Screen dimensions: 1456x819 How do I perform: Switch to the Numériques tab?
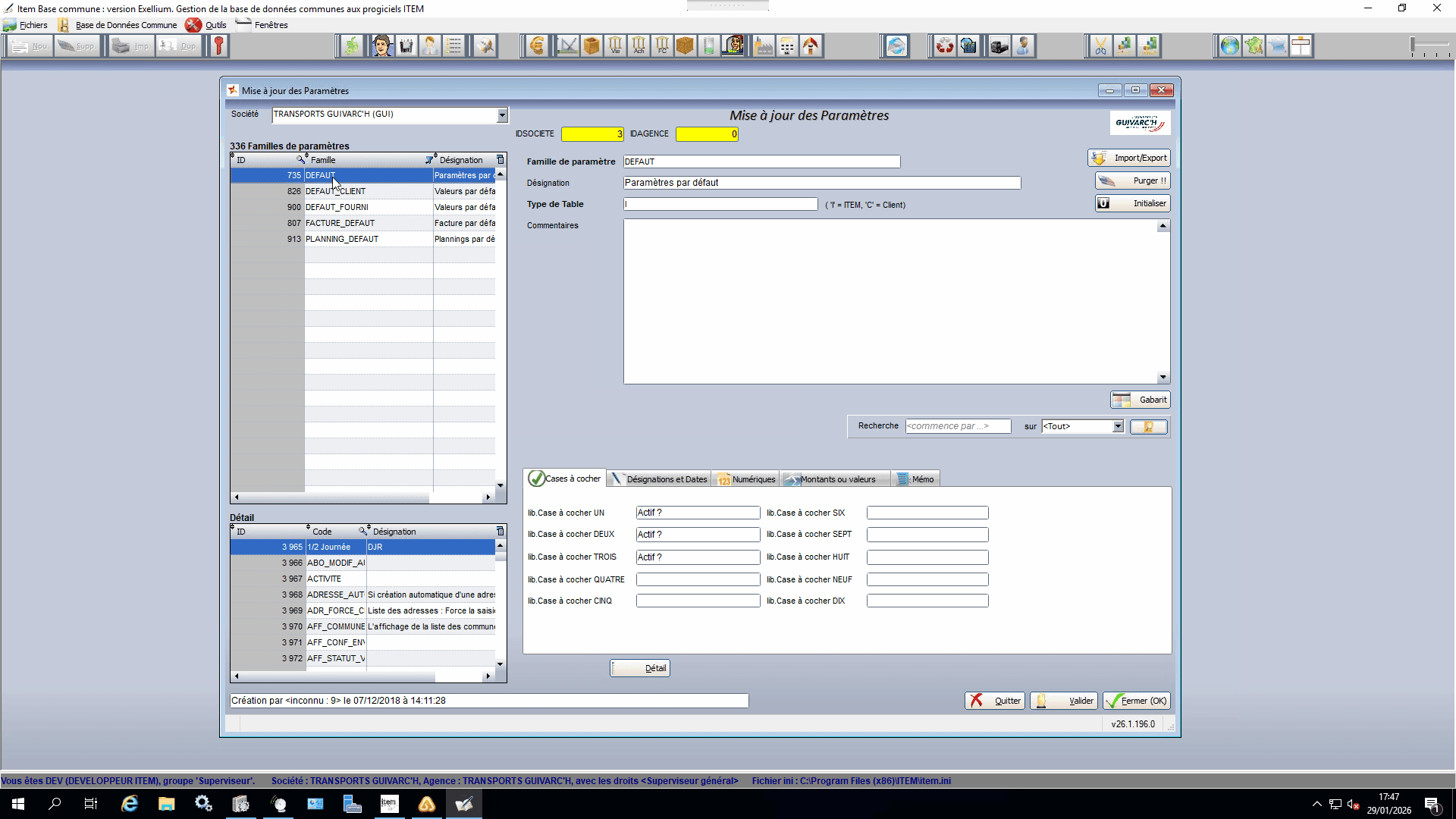point(746,479)
